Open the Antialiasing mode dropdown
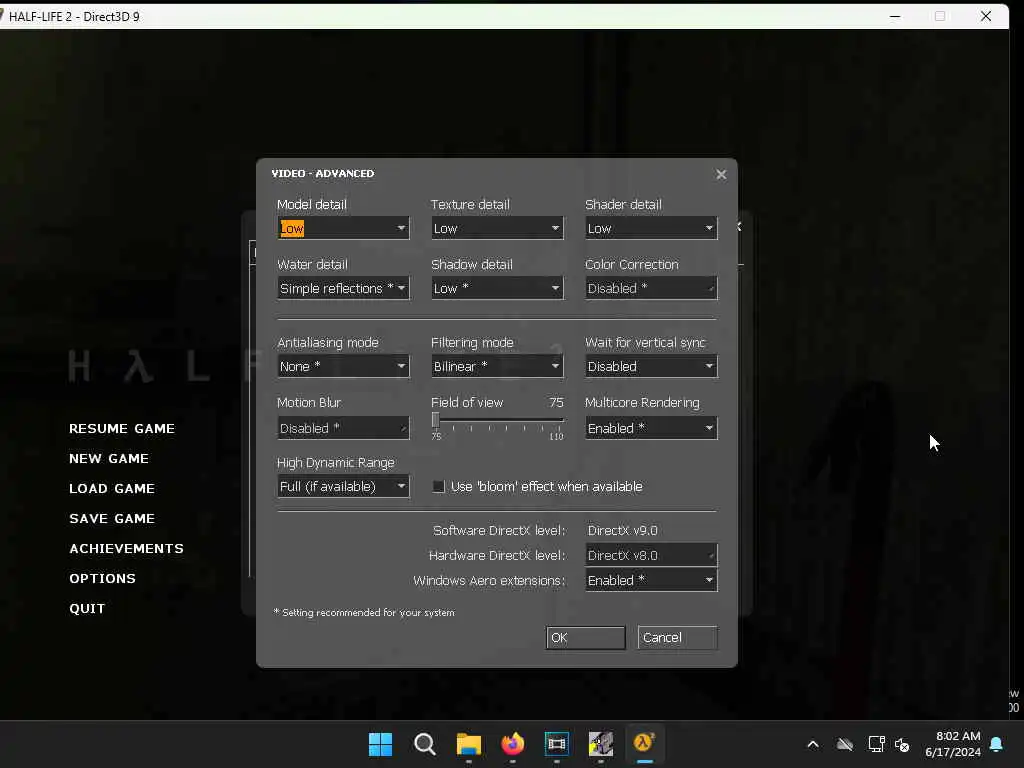1024x768 pixels. point(343,366)
